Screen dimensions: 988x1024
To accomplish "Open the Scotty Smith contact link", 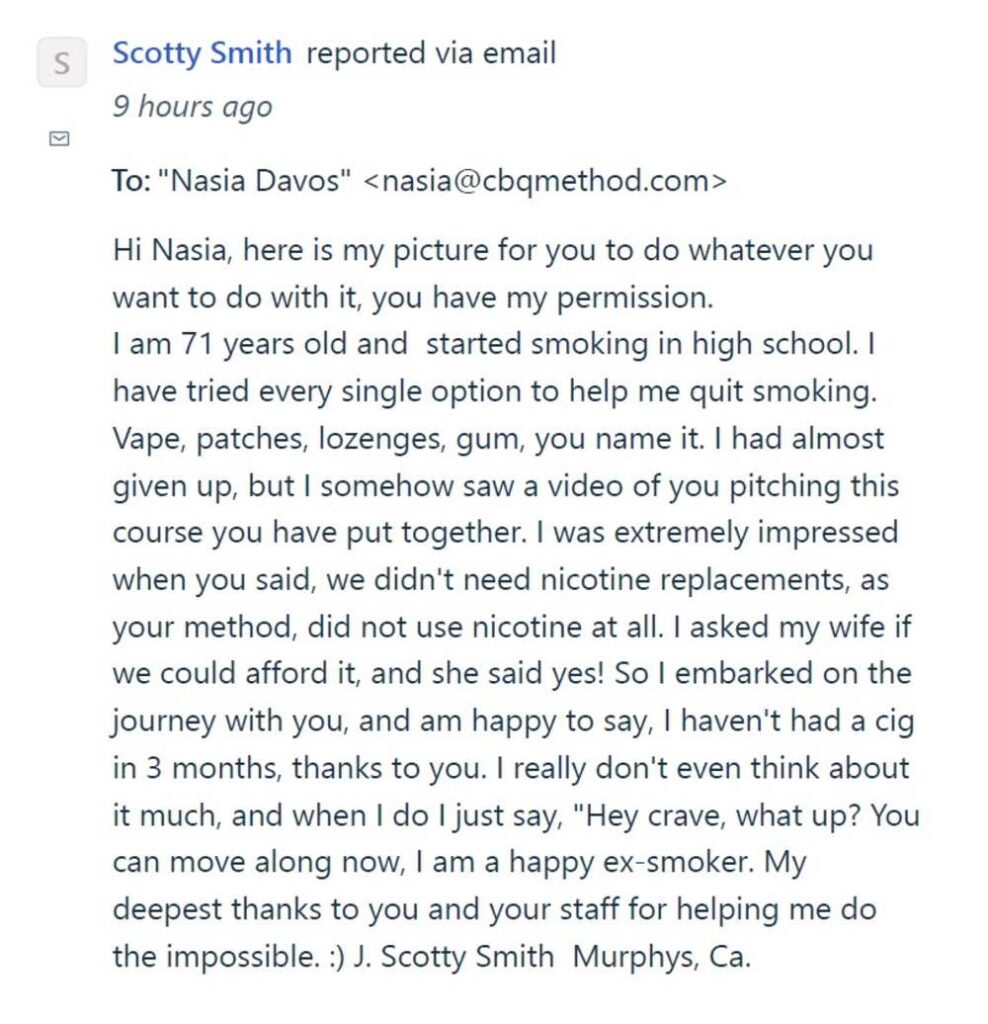I will 202,53.
